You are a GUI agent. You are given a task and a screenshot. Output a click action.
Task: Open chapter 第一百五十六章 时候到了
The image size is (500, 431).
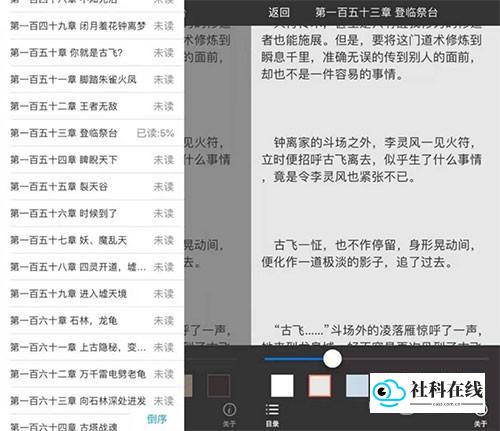click(92, 213)
